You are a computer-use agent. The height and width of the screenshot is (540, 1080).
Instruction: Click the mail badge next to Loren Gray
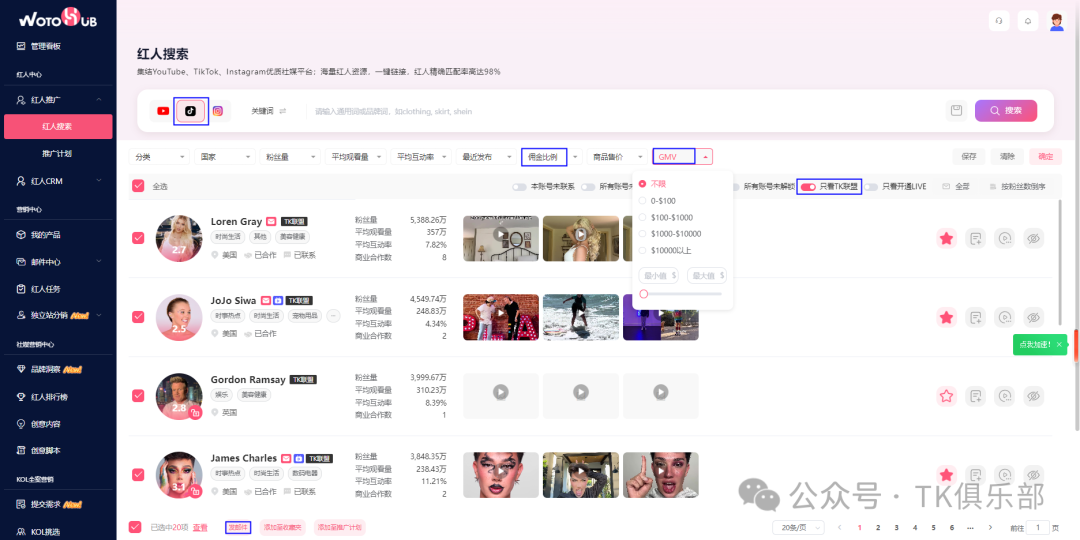point(271,222)
